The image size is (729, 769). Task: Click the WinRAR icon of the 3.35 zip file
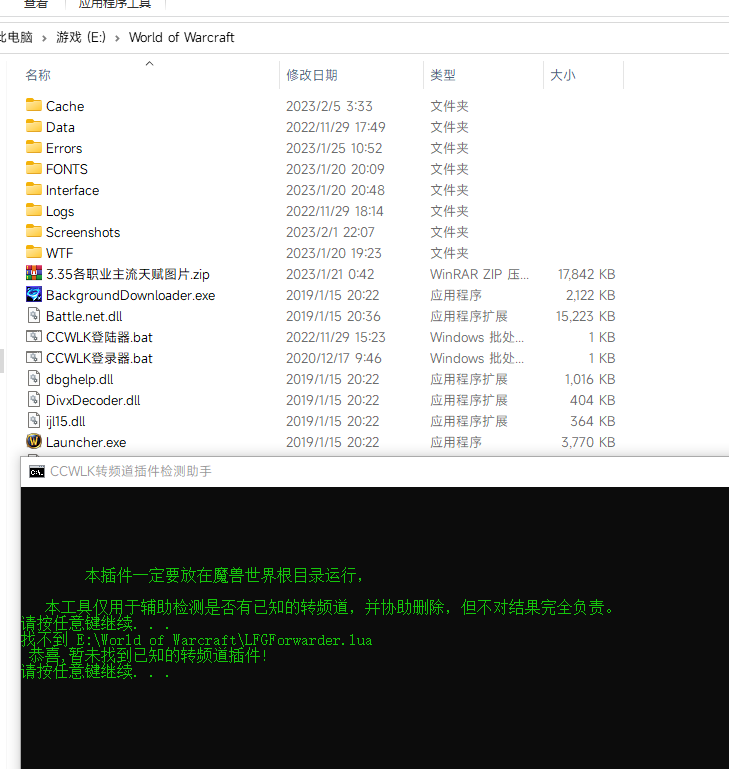point(34,273)
